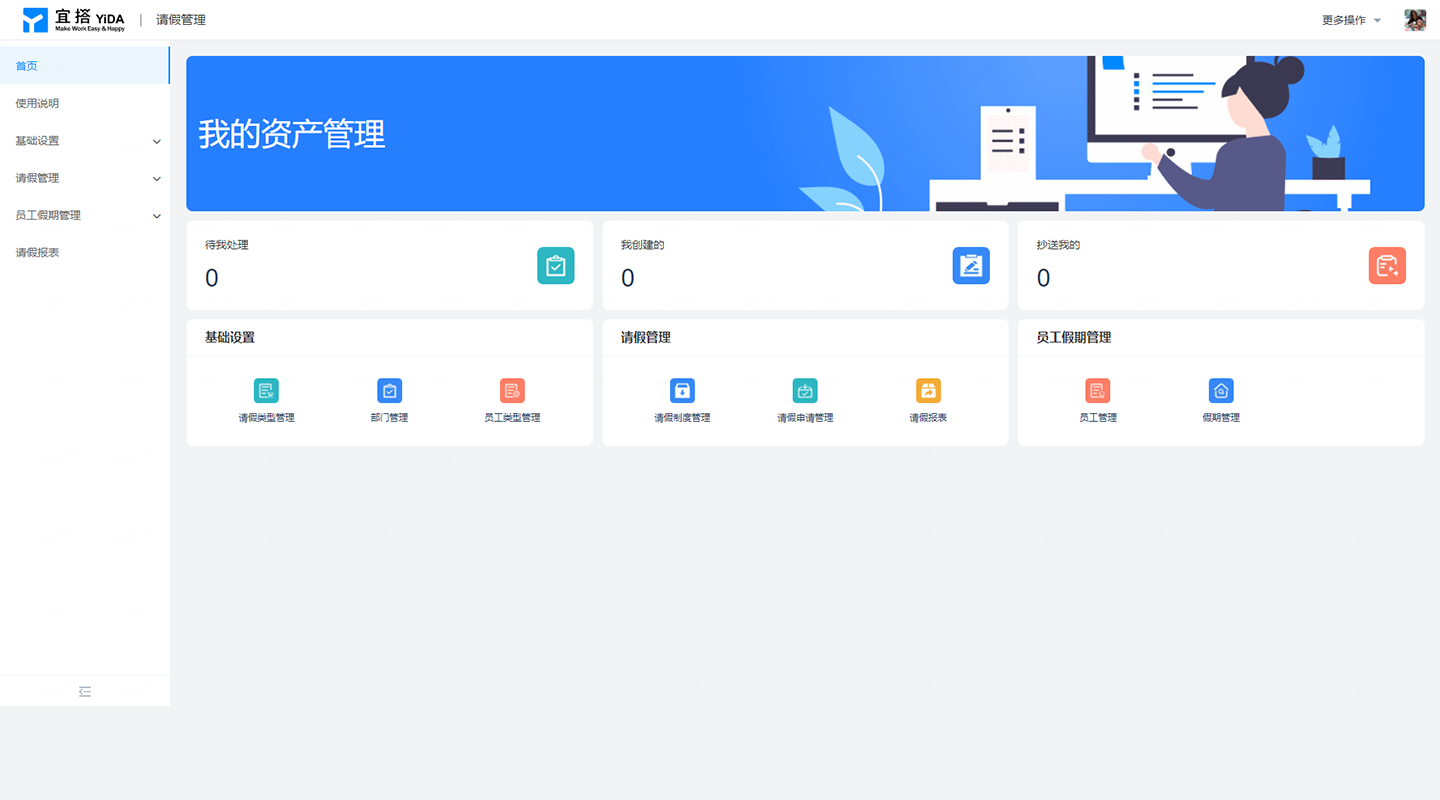Click the 待我处理 card title
1440x800 pixels.
pos(227,245)
